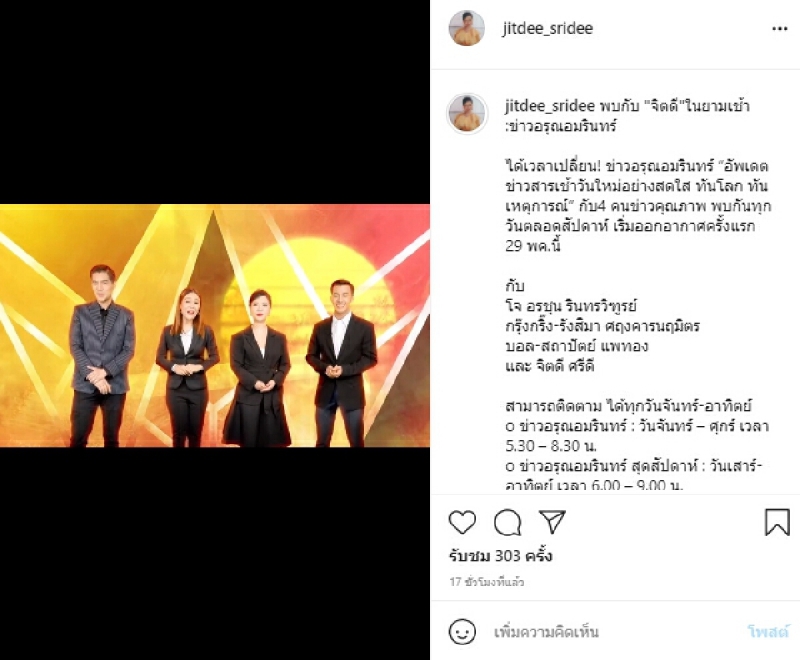Click the รับชม 303 ครั้ง view count
The image size is (800, 660).
tap(501, 556)
